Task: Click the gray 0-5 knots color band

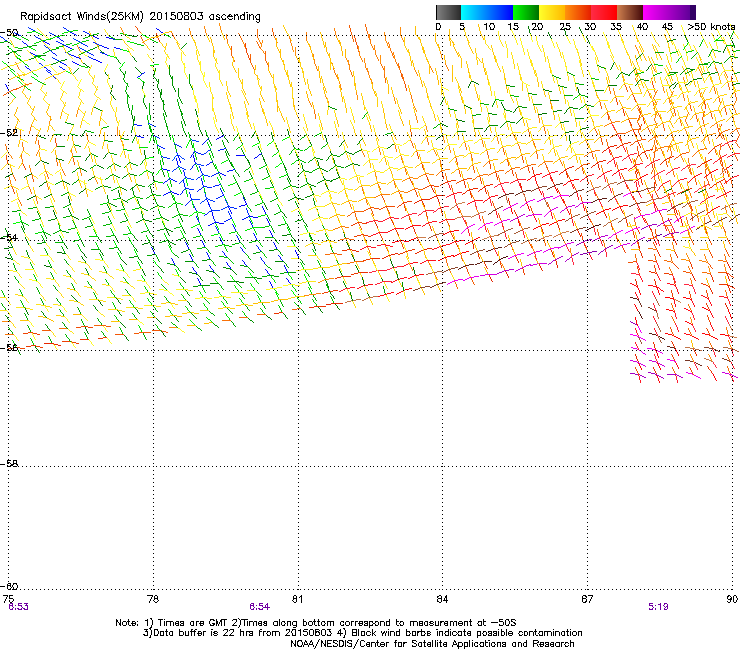Action: pos(448,12)
